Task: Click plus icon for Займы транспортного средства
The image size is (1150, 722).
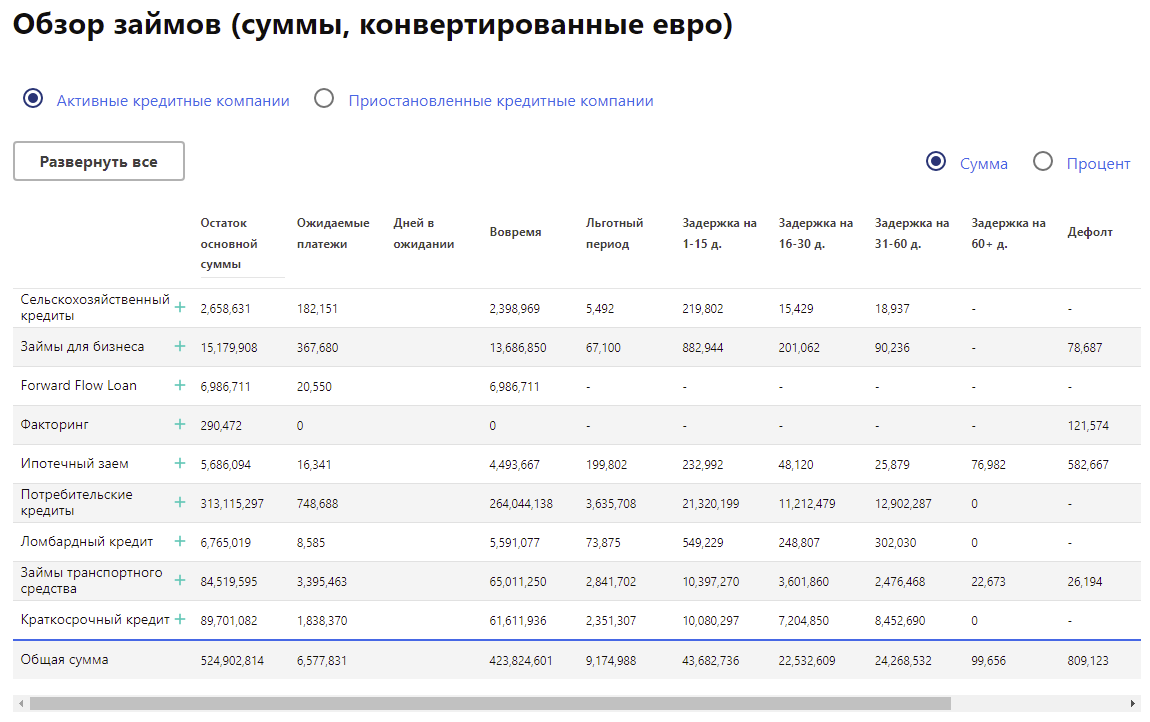Action: [180, 580]
